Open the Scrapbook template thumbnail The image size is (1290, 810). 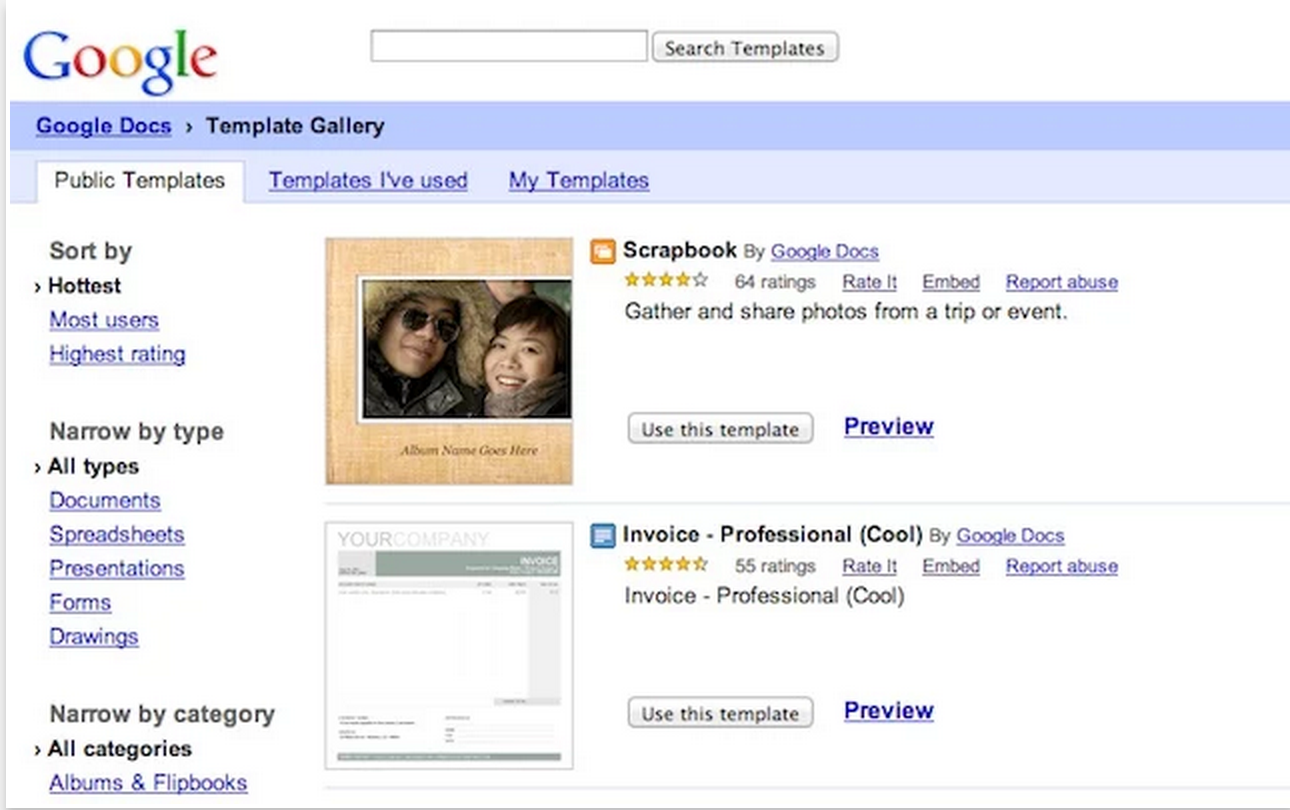coord(449,361)
